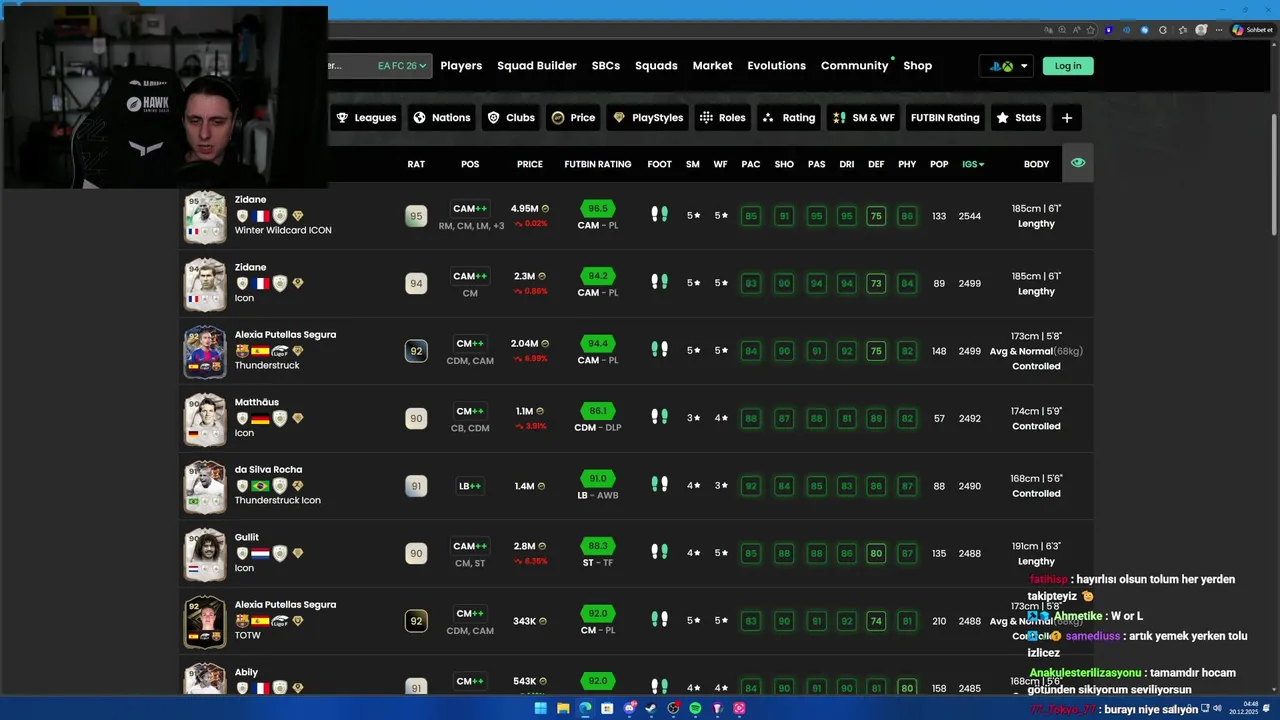The height and width of the screenshot is (720, 1280).
Task: Open the Roles filter
Action: [723, 118]
